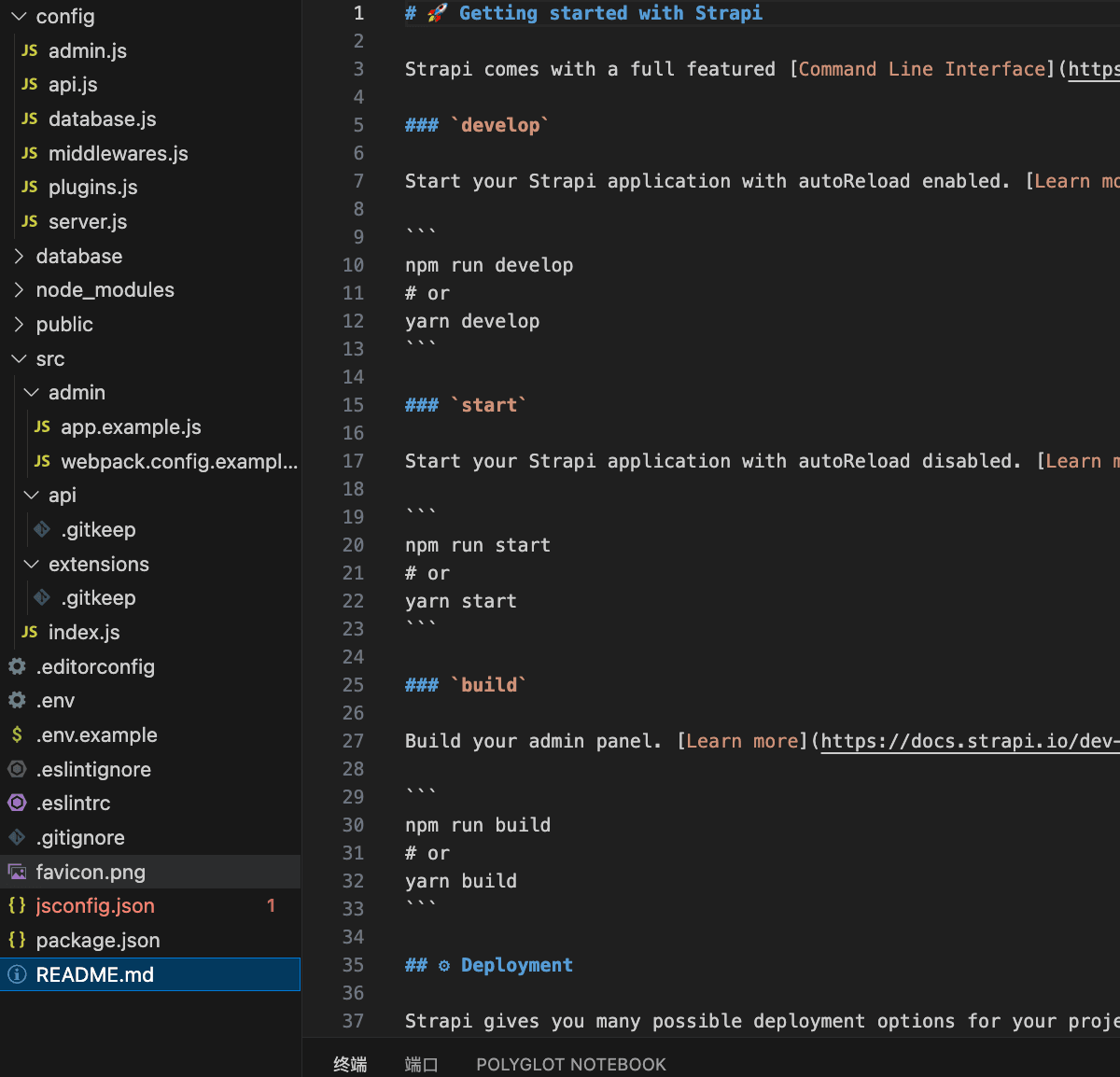
Task: Click the JS icon beside middlewares.js
Action: [30, 153]
